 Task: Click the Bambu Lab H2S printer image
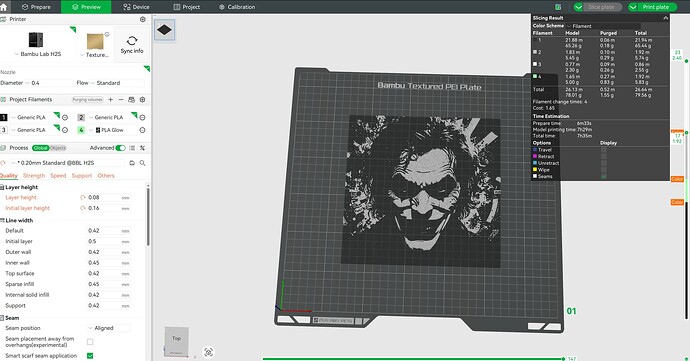(x=36, y=40)
